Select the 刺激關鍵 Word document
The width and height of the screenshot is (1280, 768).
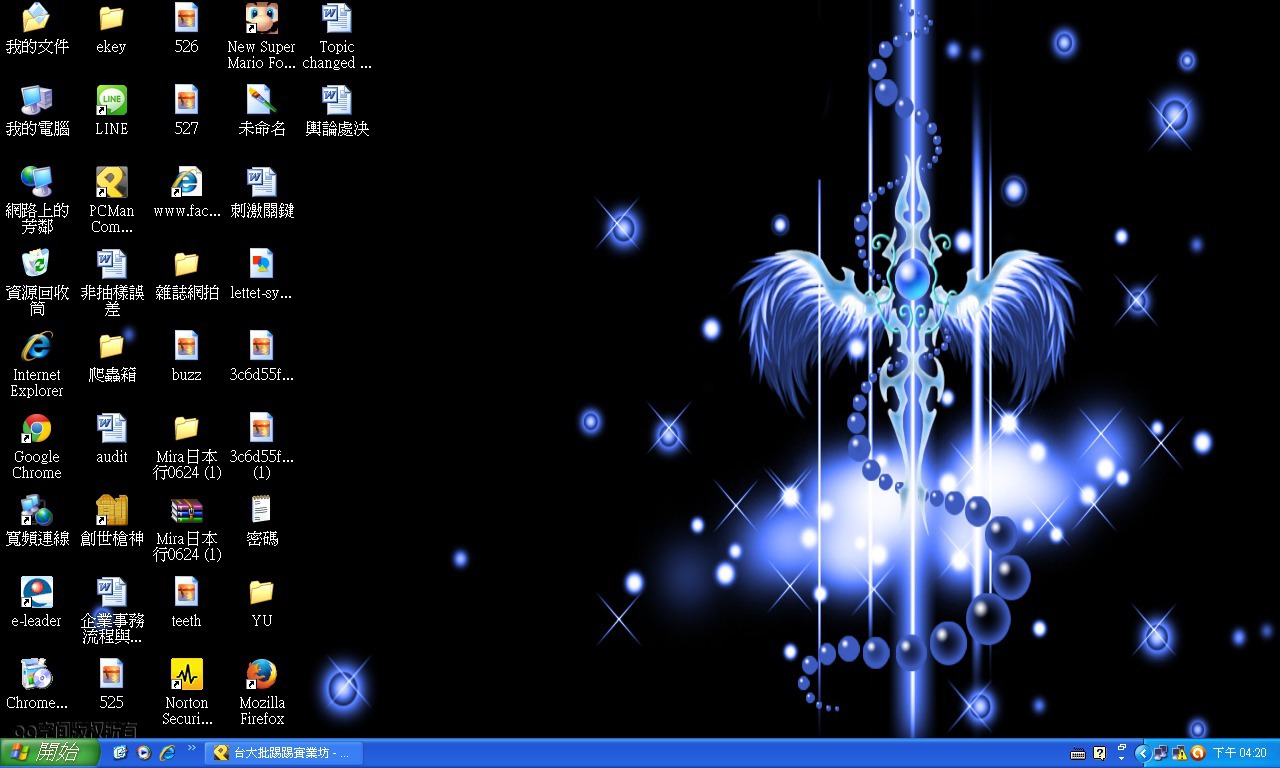pyautogui.click(x=262, y=182)
